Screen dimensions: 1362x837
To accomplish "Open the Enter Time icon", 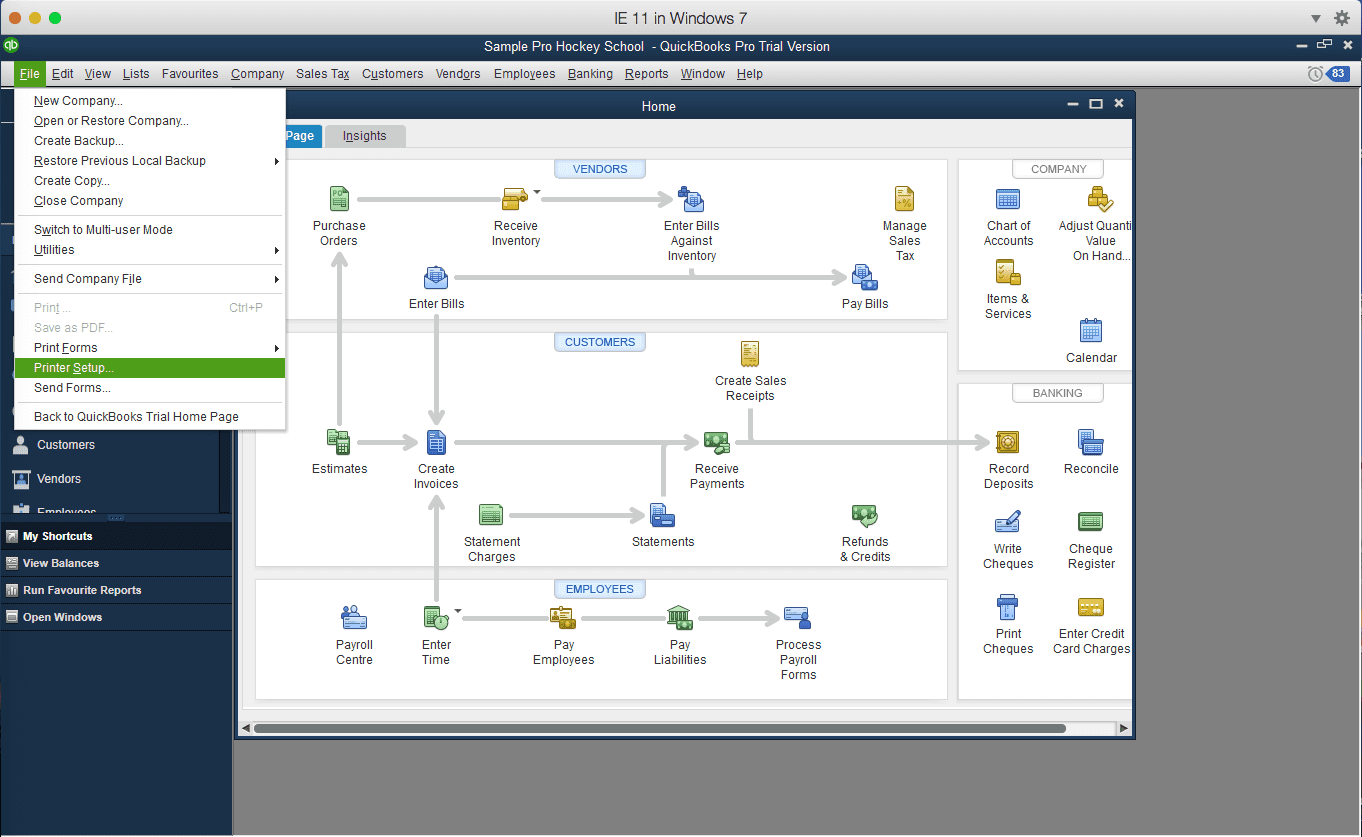I will tap(436, 618).
